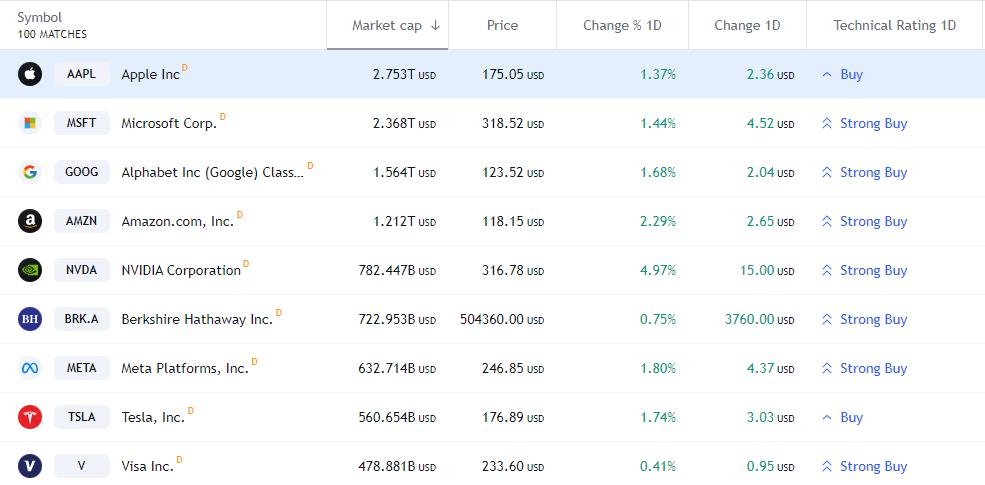Click the Microsoft logo icon
Viewport: 985px width, 485px height.
(30, 123)
